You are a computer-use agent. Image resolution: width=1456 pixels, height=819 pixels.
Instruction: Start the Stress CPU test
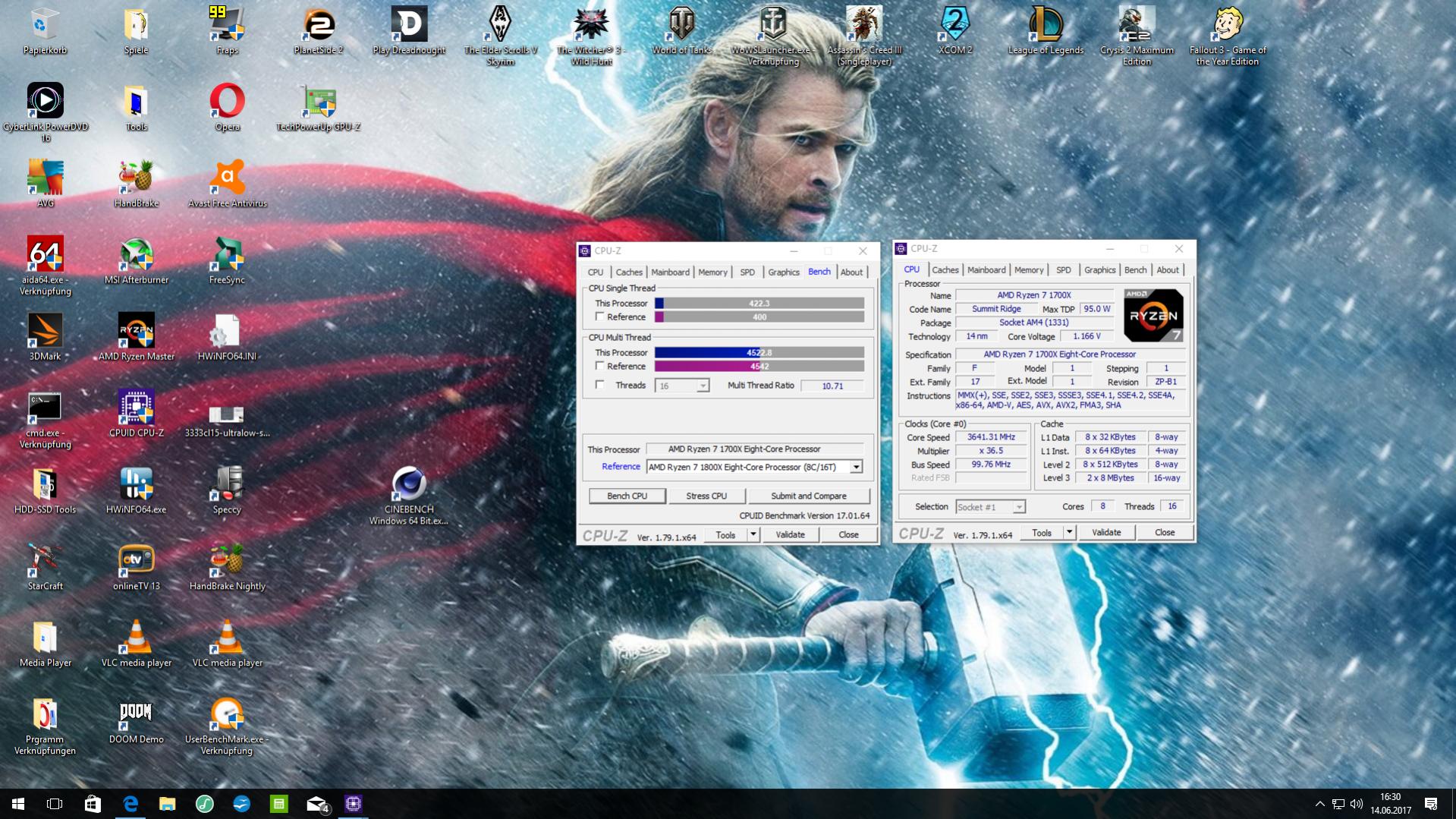(706, 496)
